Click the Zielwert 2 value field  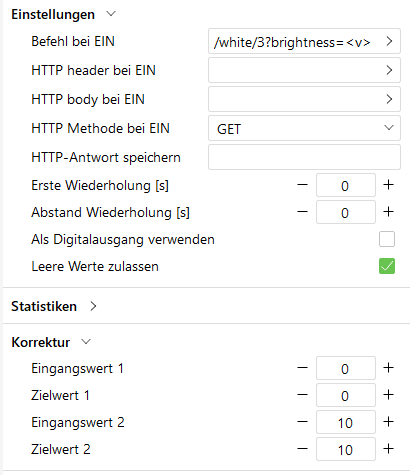(x=346, y=449)
